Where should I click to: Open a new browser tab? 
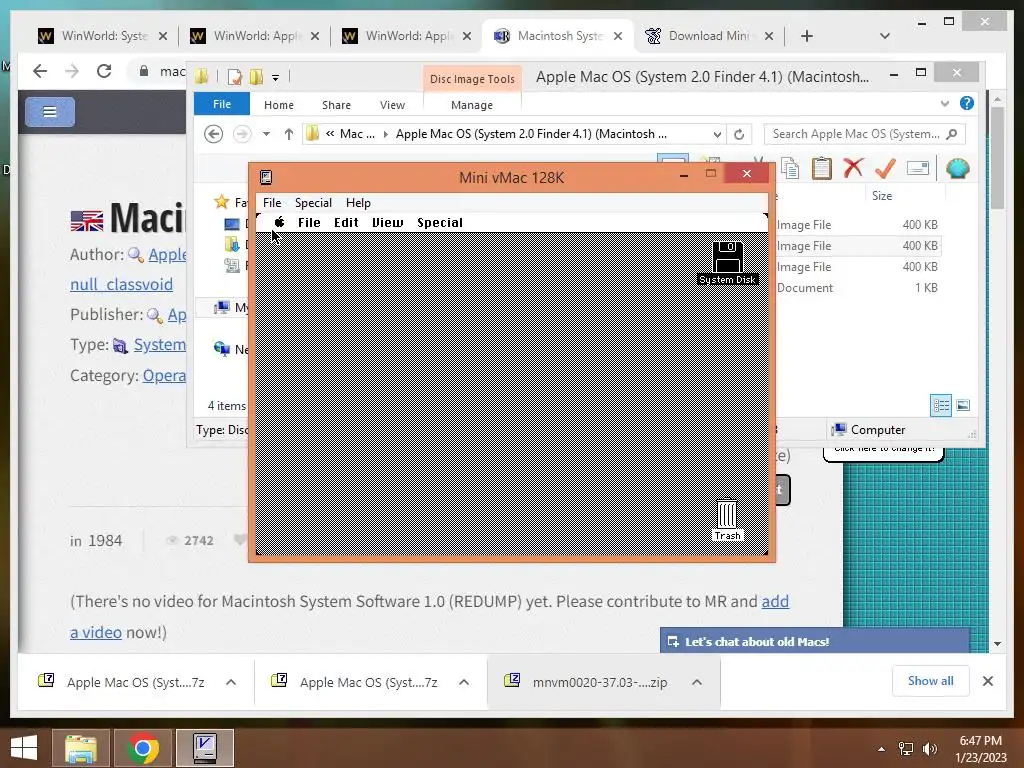coord(807,36)
